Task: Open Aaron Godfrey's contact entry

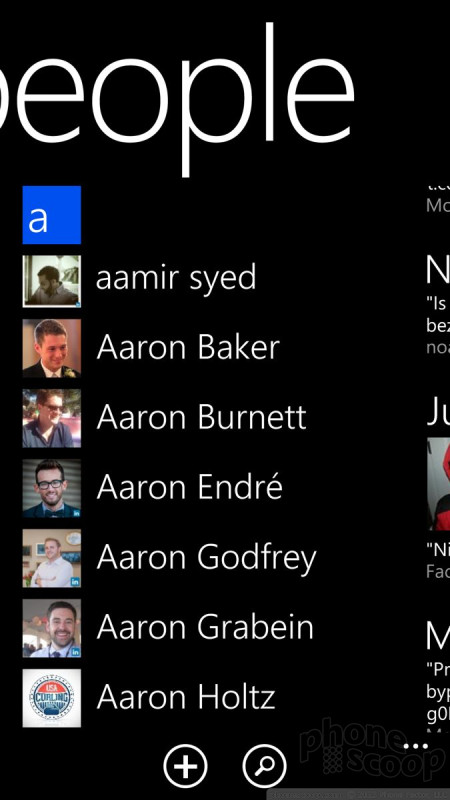Action: (x=206, y=558)
